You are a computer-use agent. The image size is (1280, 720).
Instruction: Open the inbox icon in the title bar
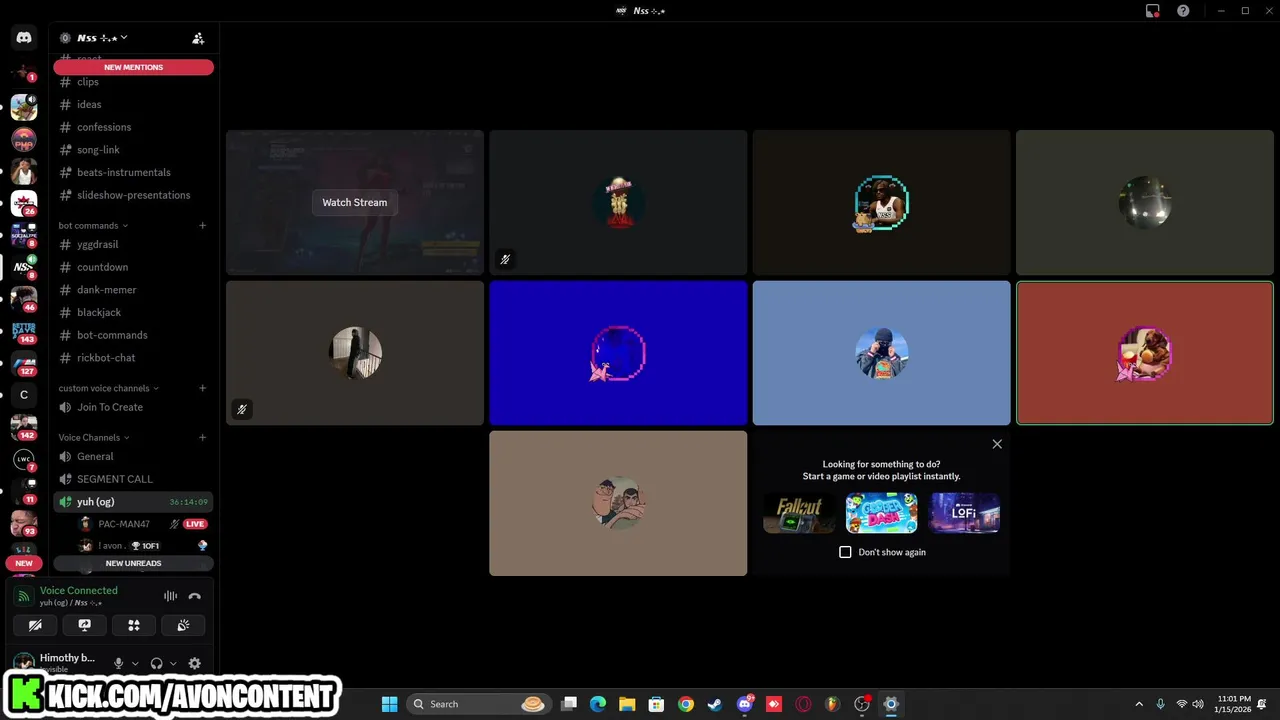tap(1153, 11)
